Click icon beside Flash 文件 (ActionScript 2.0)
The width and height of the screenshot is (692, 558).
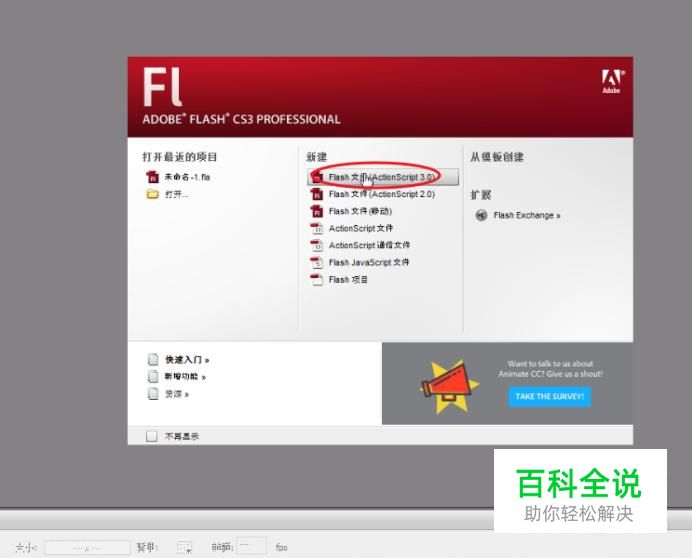[317, 194]
